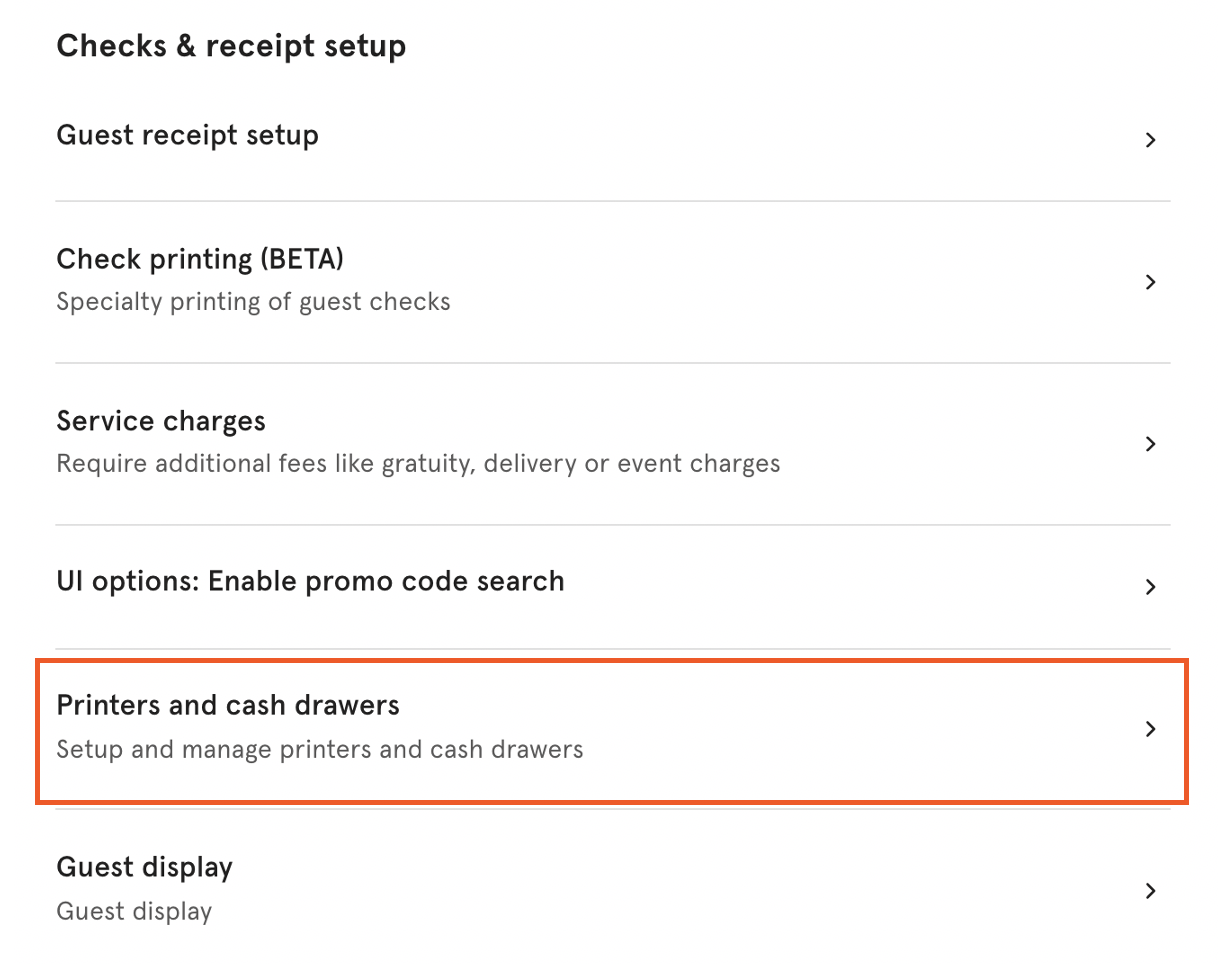Expand Check printing row using the arrow
Viewport: 1218px width, 964px height.
1150,282
